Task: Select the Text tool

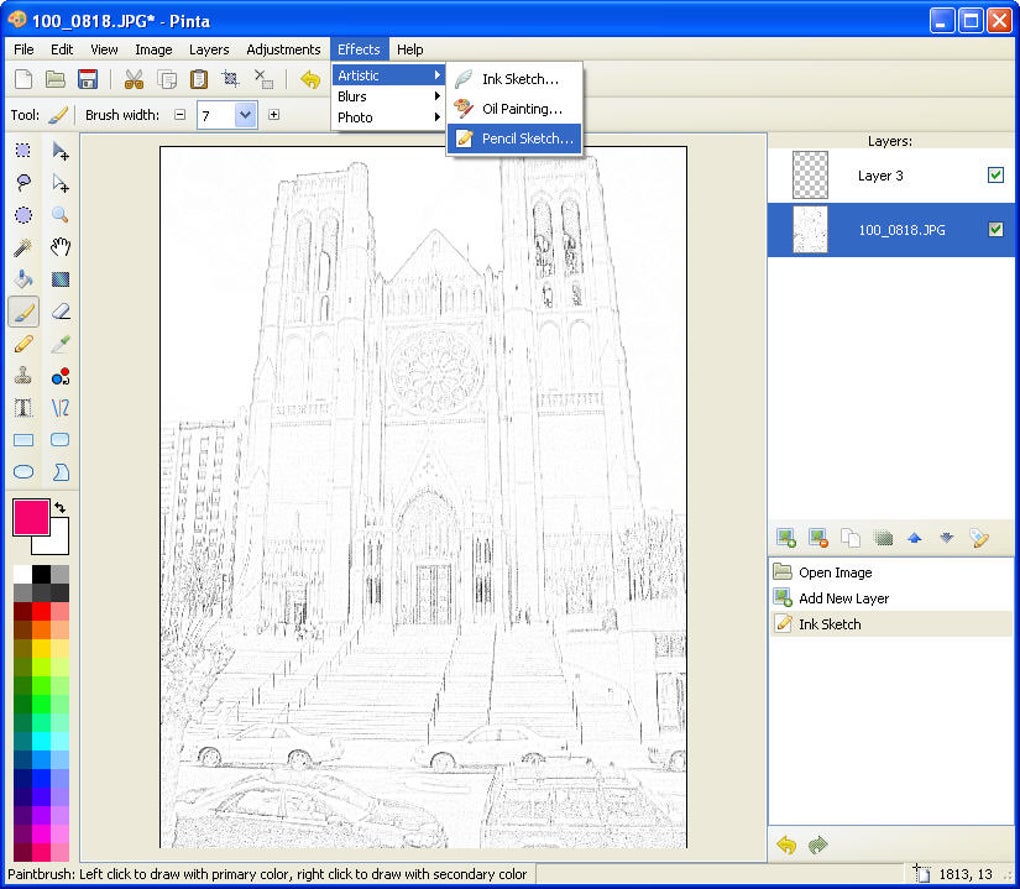Action: [23, 408]
